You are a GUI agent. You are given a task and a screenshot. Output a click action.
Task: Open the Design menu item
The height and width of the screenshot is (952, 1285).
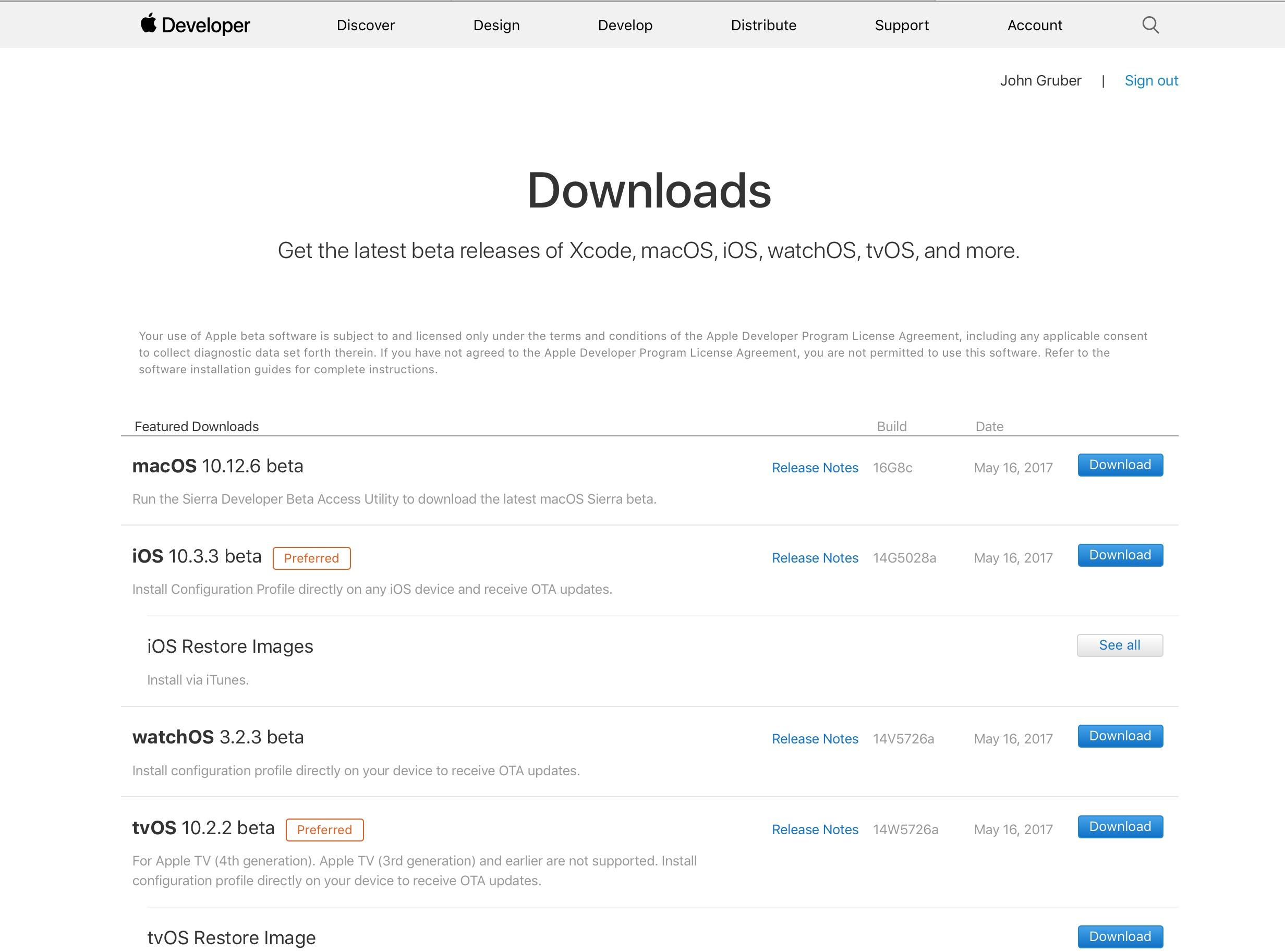tap(496, 26)
